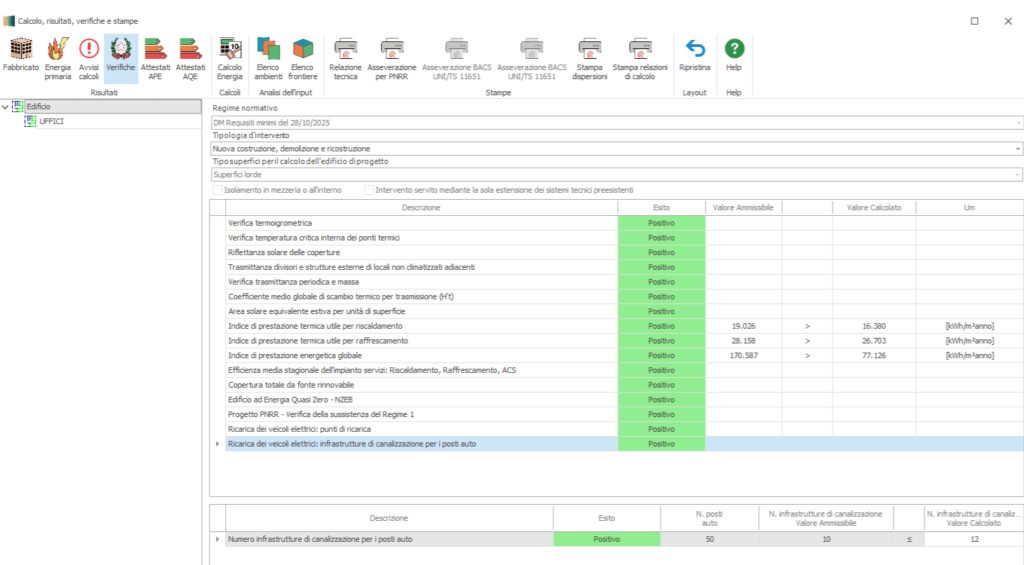The image size is (1024, 565).
Task: Sort by the Descrizione column header
Action: click(421, 208)
